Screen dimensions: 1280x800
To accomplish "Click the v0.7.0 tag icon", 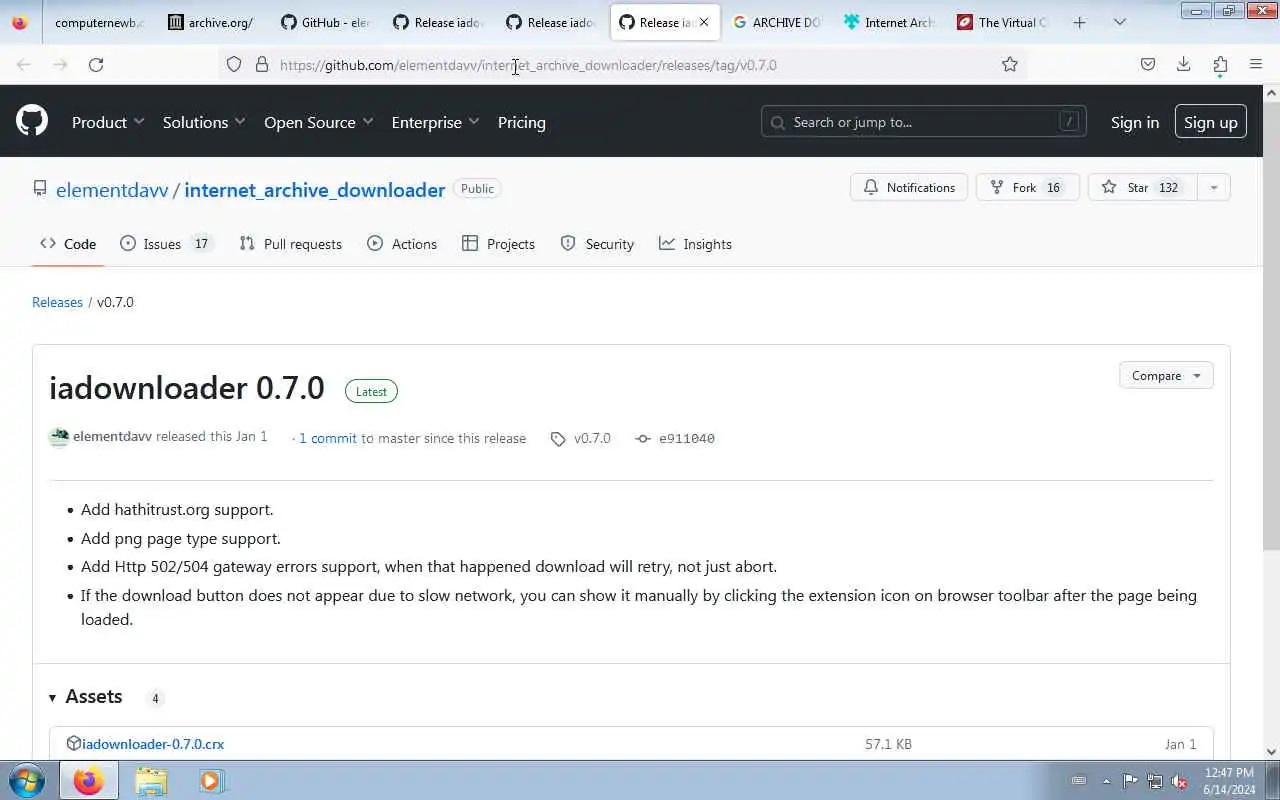I will 558,439.
